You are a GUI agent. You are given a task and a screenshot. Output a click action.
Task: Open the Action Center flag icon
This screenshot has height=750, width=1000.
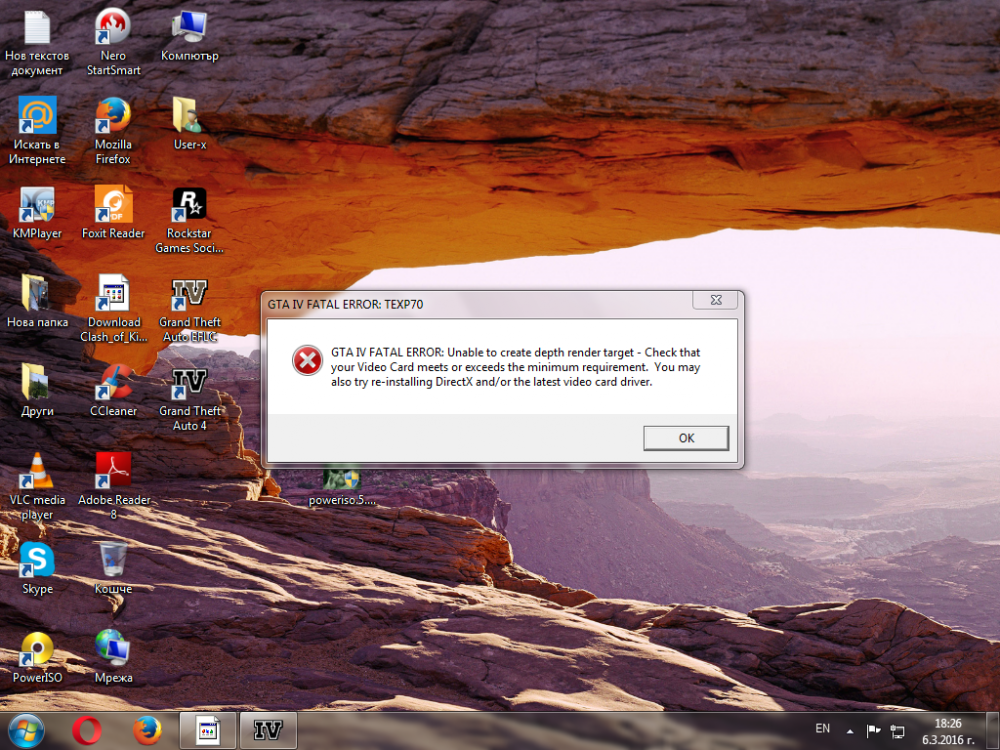872,731
